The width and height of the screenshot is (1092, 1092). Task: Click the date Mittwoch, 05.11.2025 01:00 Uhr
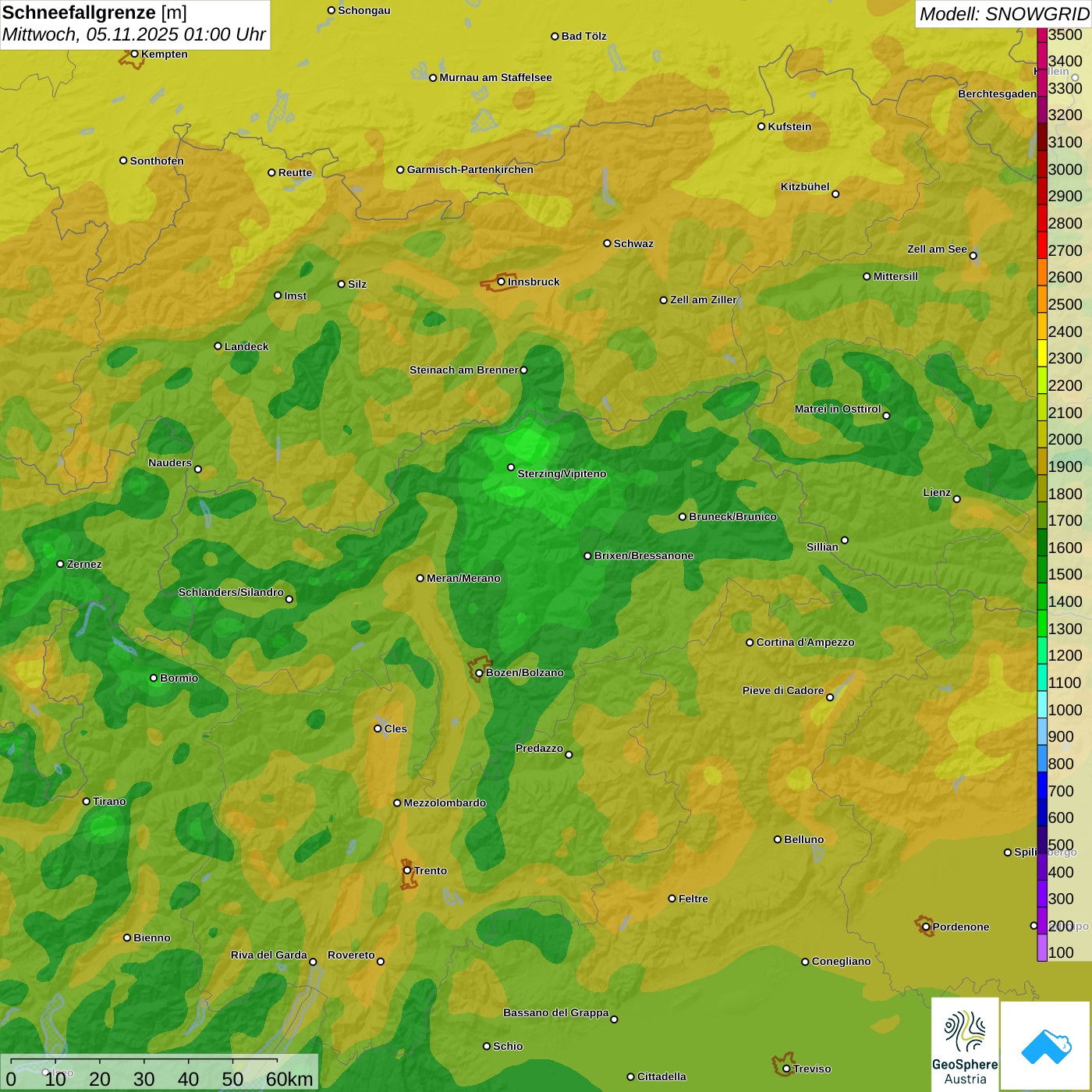click(134, 34)
